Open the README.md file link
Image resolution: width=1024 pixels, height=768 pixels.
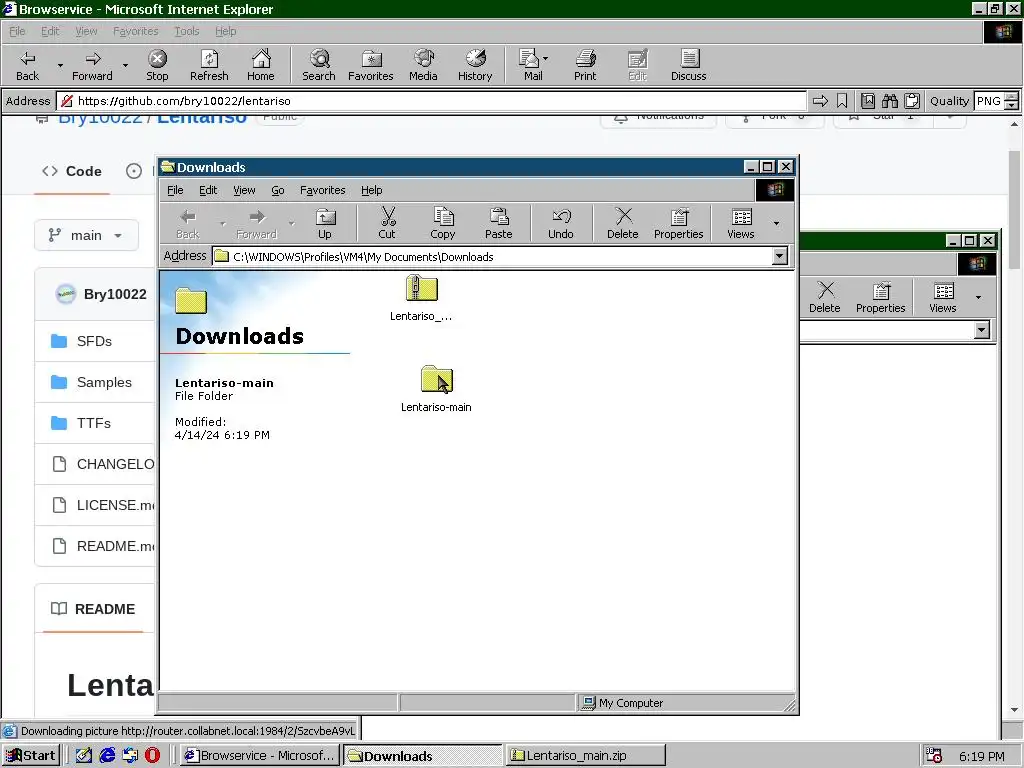click(x=115, y=546)
